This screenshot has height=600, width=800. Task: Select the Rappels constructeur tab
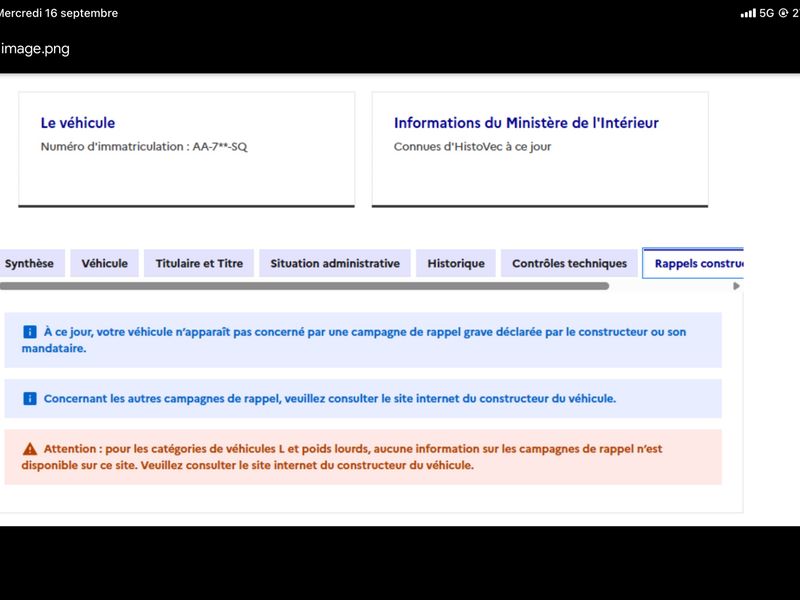point(693,263)
